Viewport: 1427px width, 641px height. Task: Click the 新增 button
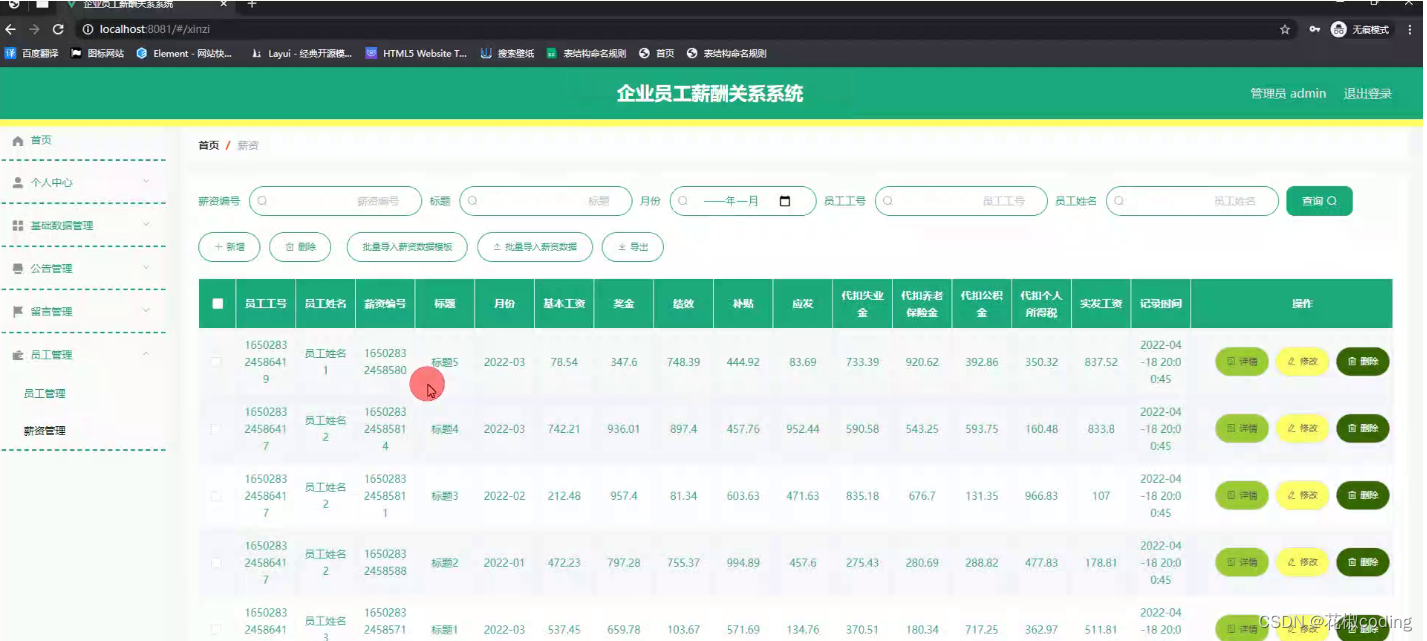coord(229,247)
